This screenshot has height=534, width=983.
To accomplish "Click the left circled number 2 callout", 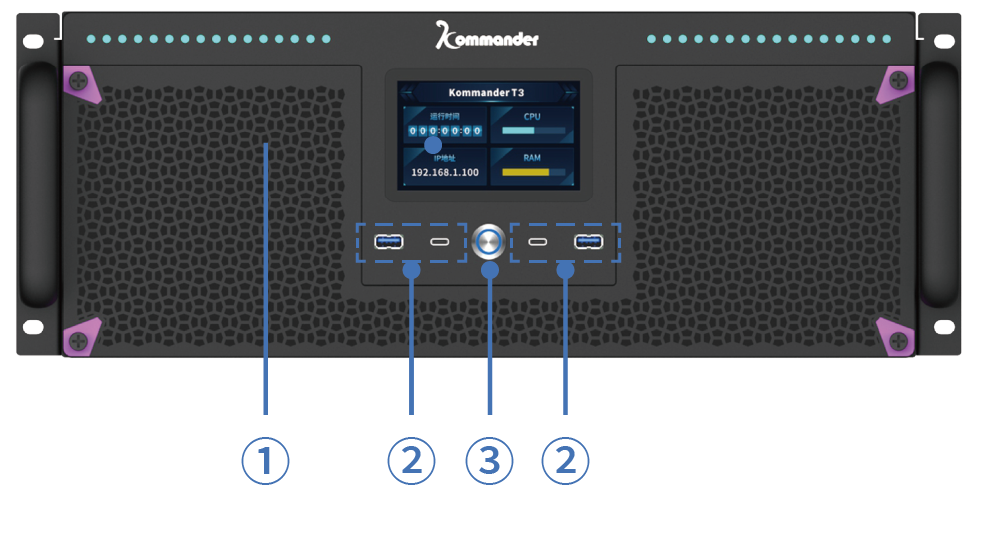I will coord(411,461).
